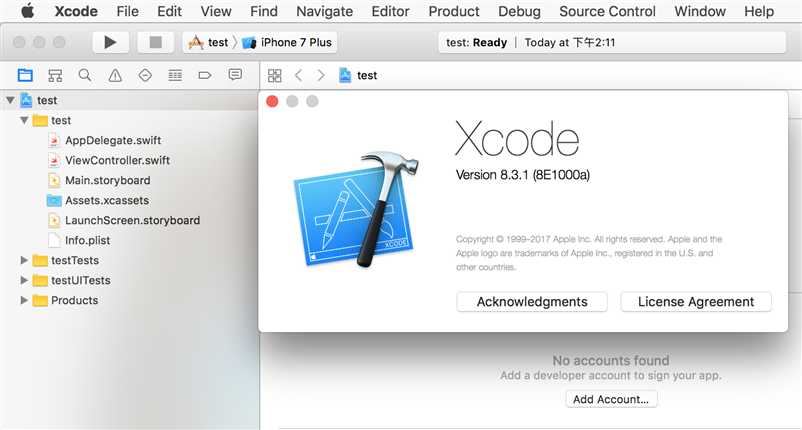Open the related items grid menu
Viewport: 802px width, 430px height.
pos(275,76)
